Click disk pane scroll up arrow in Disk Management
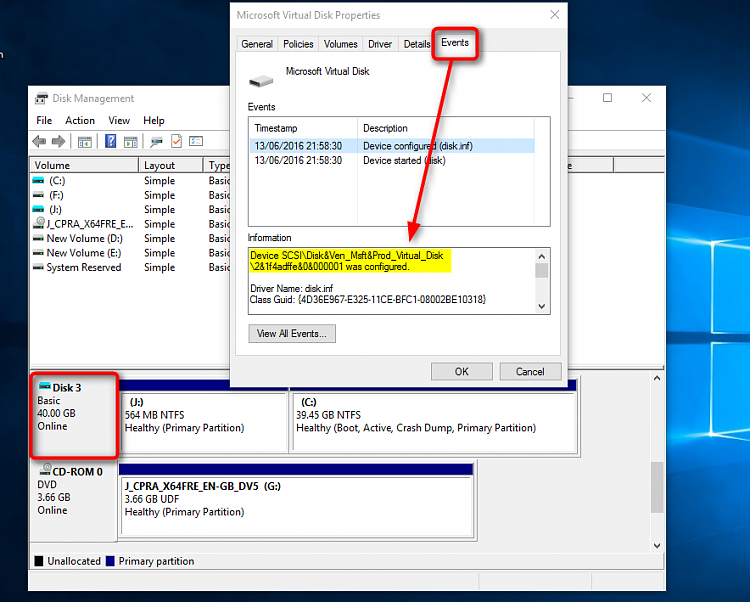Viewport: 750px width, 602px height. [657, 378]
